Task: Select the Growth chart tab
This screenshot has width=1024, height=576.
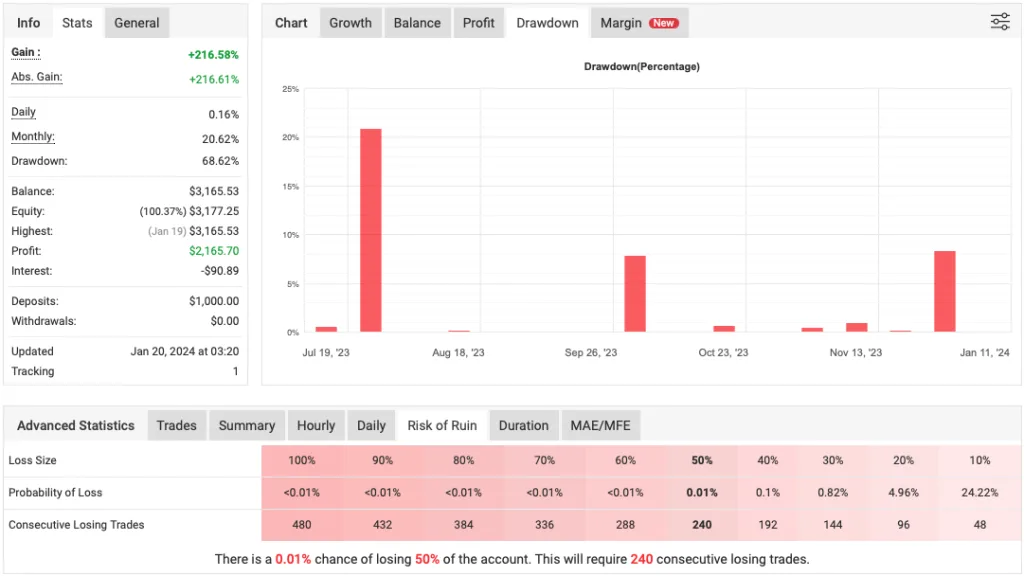Action: click(x=350, y=23)
